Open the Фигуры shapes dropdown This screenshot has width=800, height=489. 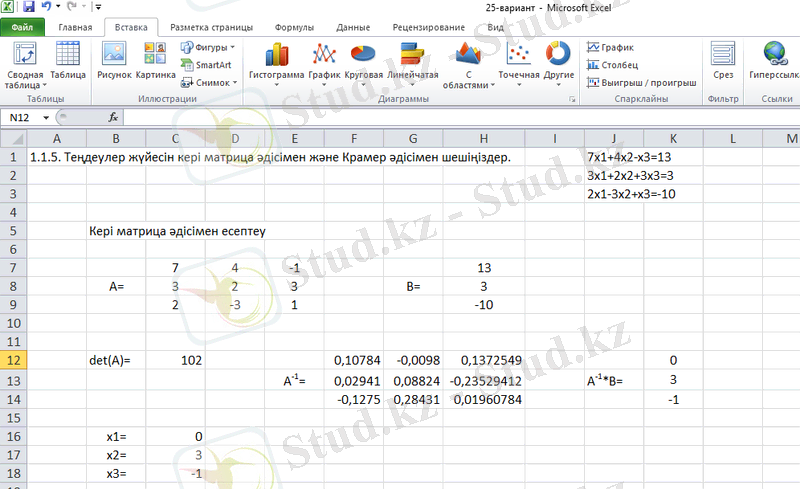point(208,47)
